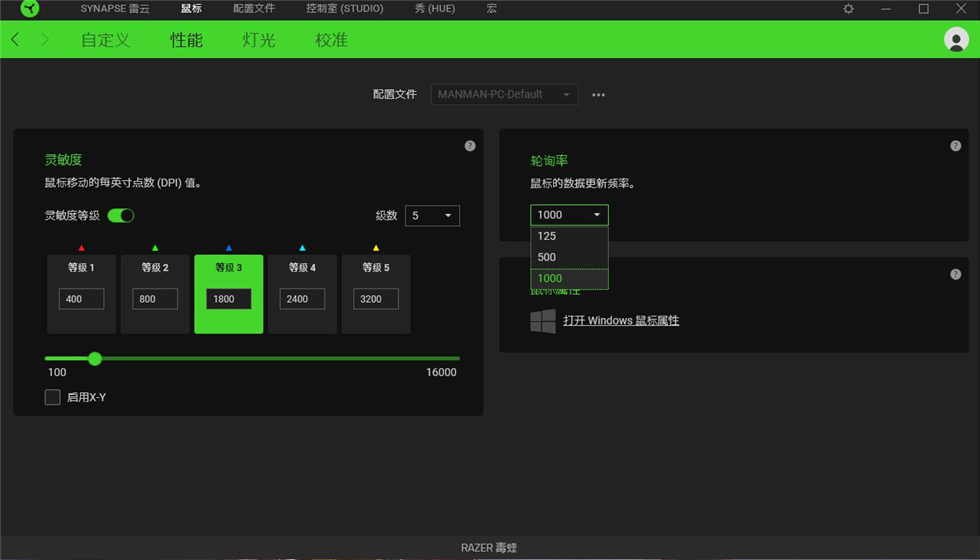
Task: Open the 控制室 (STUDIO) tab
Action: pos(344,9)
